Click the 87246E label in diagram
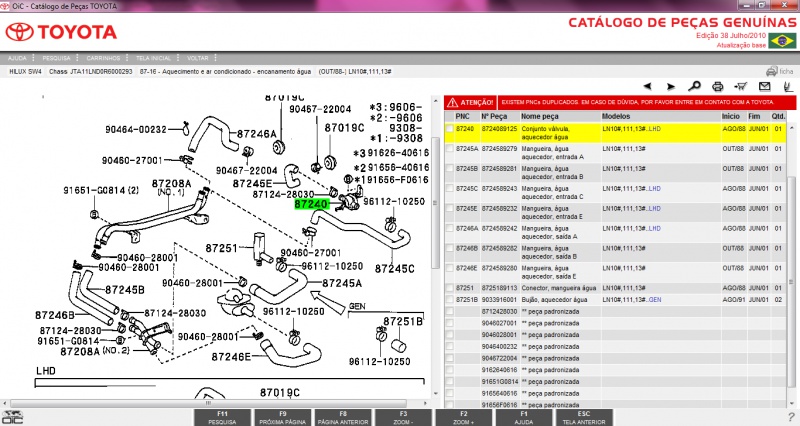The height and width of the screenshot is (426, 800). point(232,357)
